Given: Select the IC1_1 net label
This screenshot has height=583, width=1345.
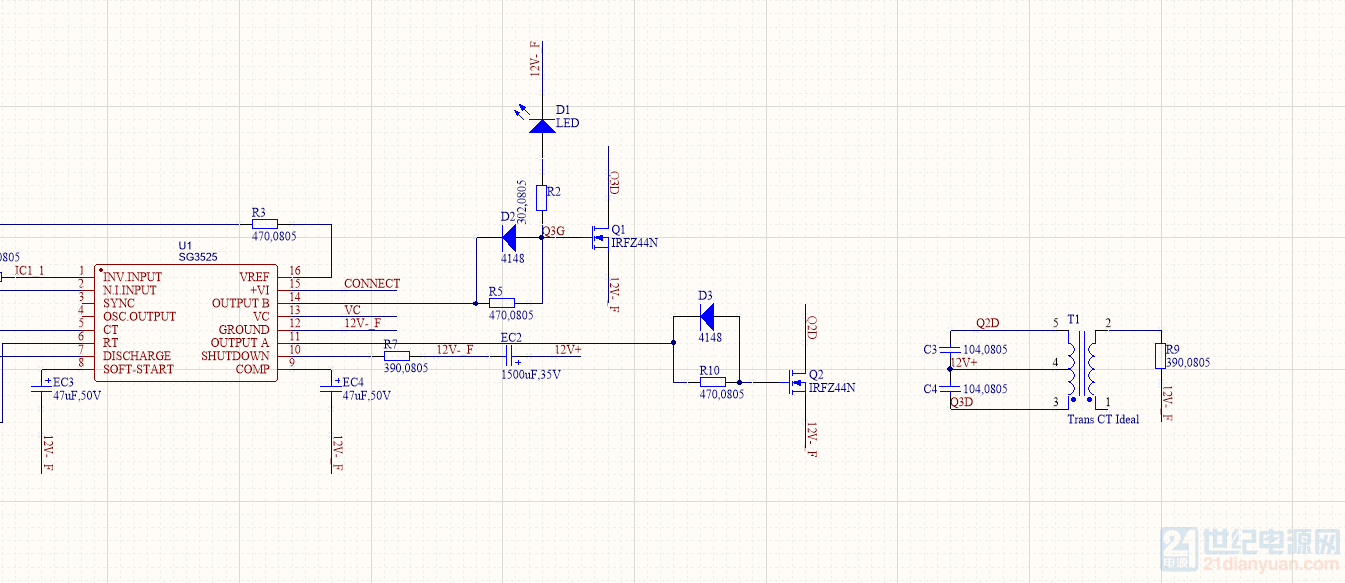Looking at the screenshot, I should coord(30,271).
